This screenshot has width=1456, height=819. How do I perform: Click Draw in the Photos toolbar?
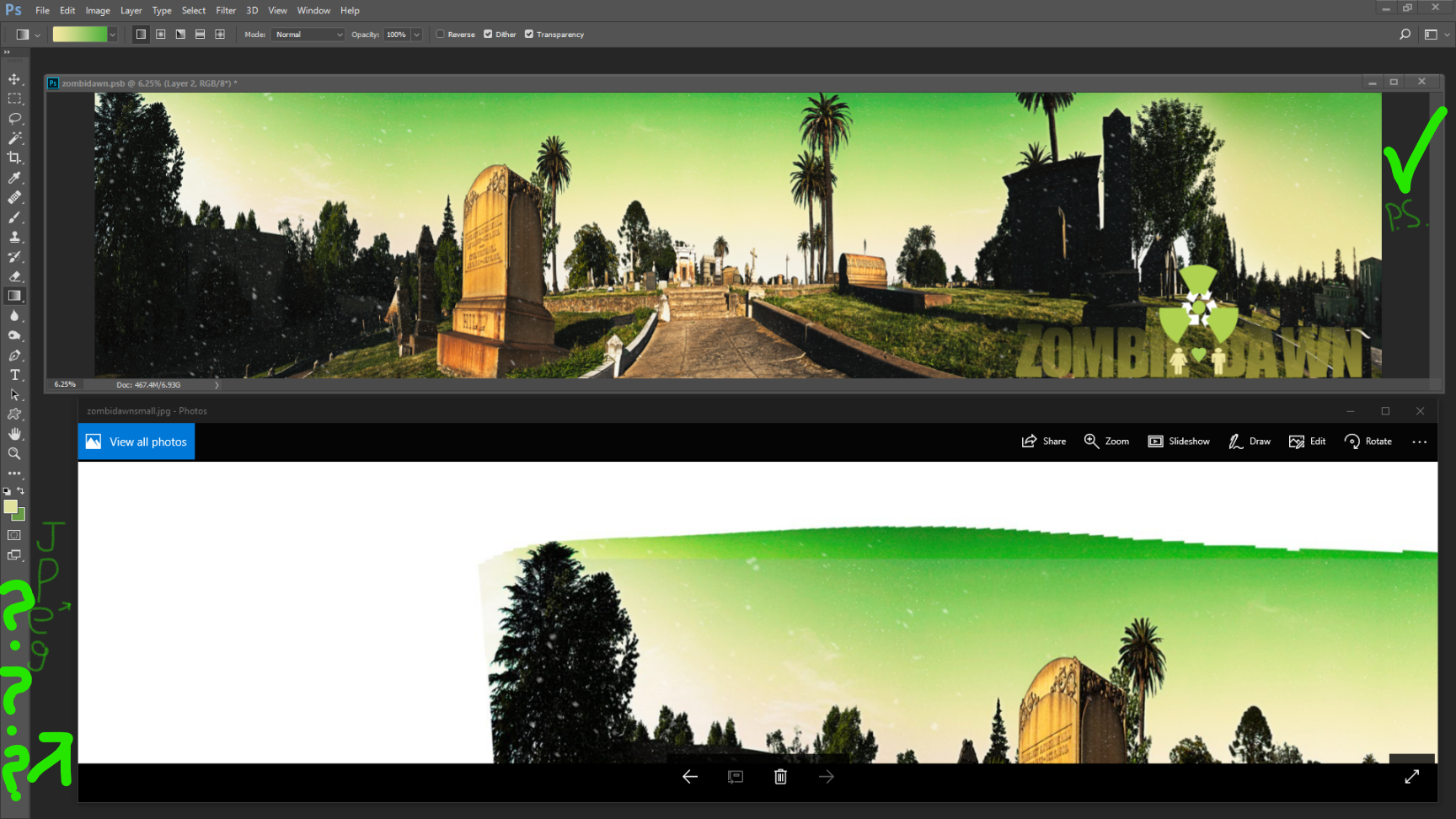1250,442
